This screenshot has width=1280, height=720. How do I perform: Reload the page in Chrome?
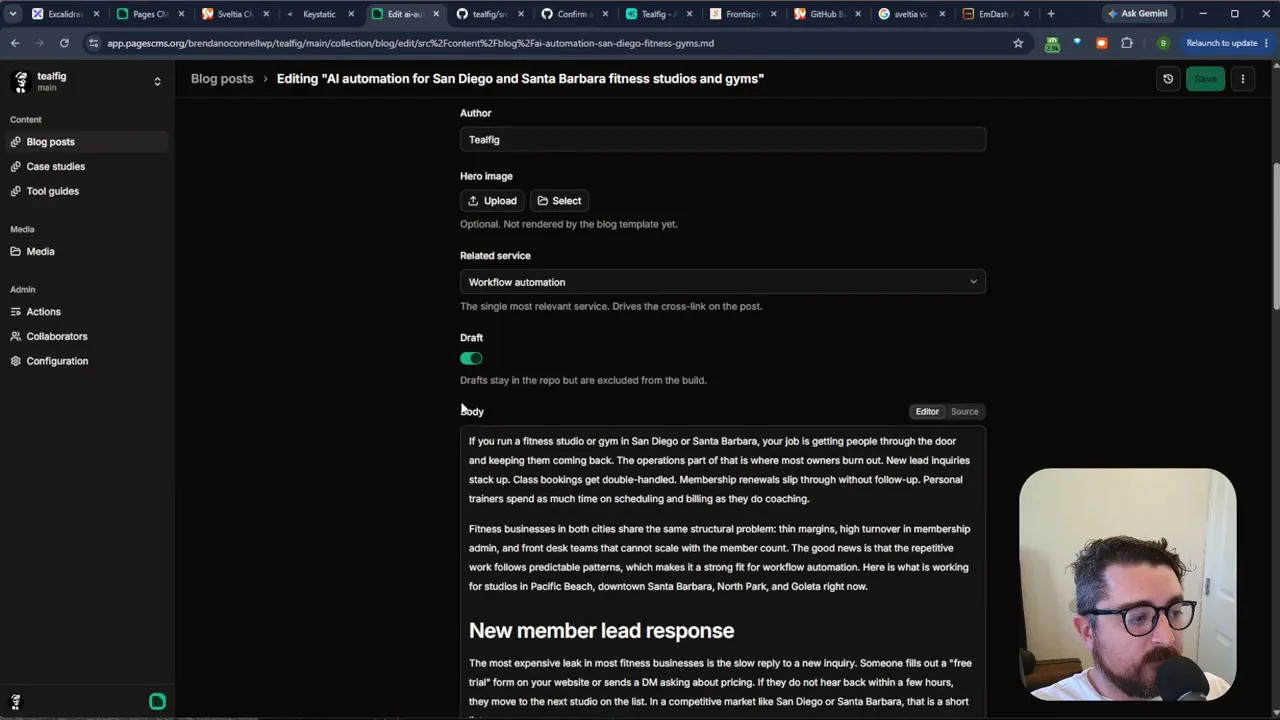(x=64, y=43)
